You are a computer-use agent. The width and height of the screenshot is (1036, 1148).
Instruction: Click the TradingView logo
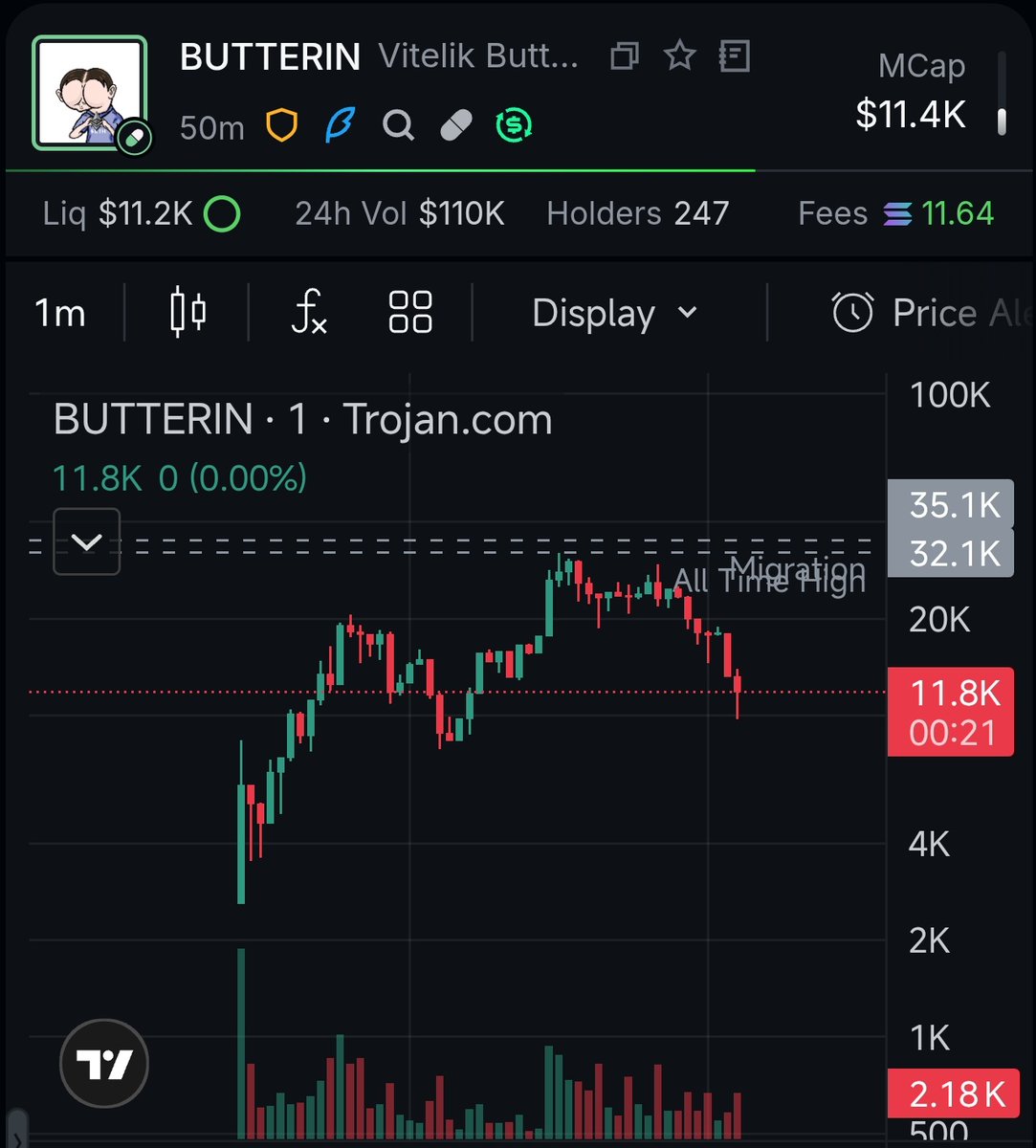pyautogui.click(x=104, y=1064)
